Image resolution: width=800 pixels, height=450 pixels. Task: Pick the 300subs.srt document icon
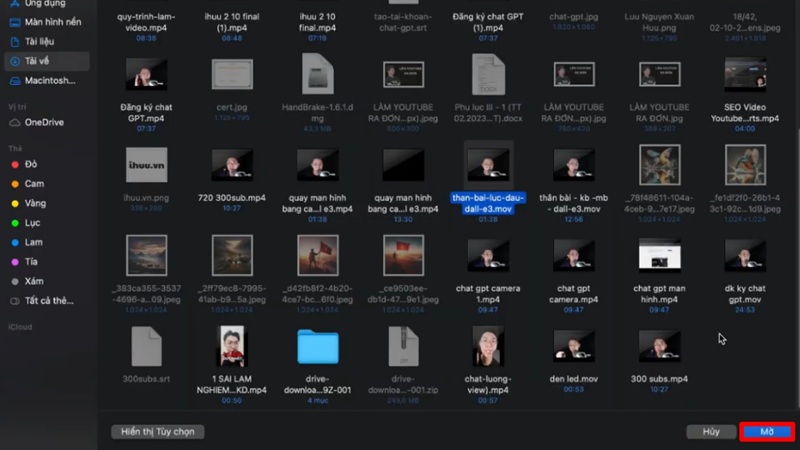147,347
